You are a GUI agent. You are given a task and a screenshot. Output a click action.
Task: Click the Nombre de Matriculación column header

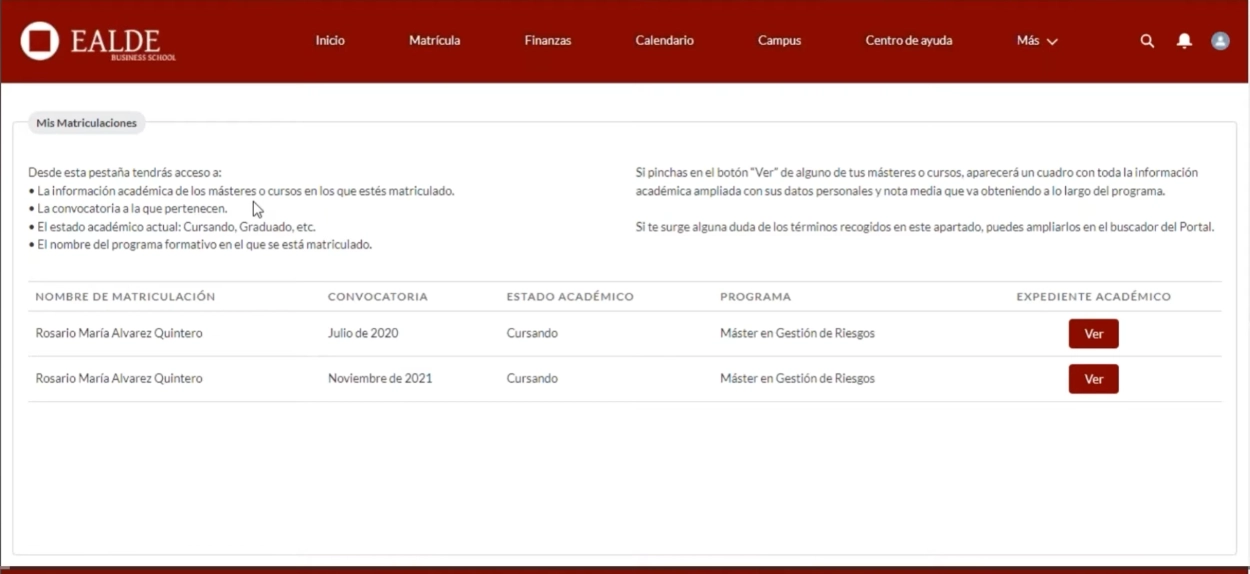[x=125, y=297]
